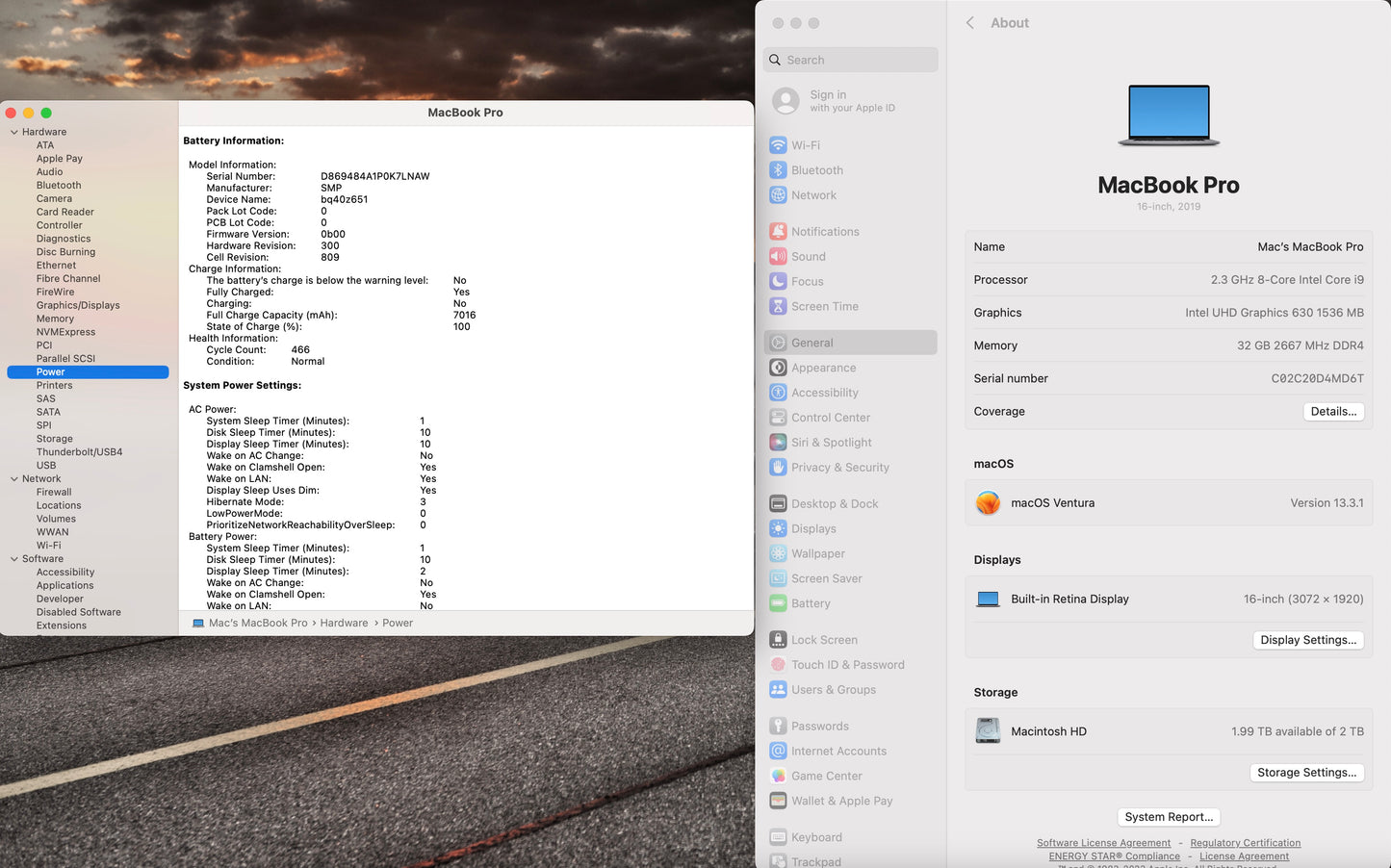Select the Sound settings icon
The width and height of the screenshot is (1391, 868).
[807, 256]
